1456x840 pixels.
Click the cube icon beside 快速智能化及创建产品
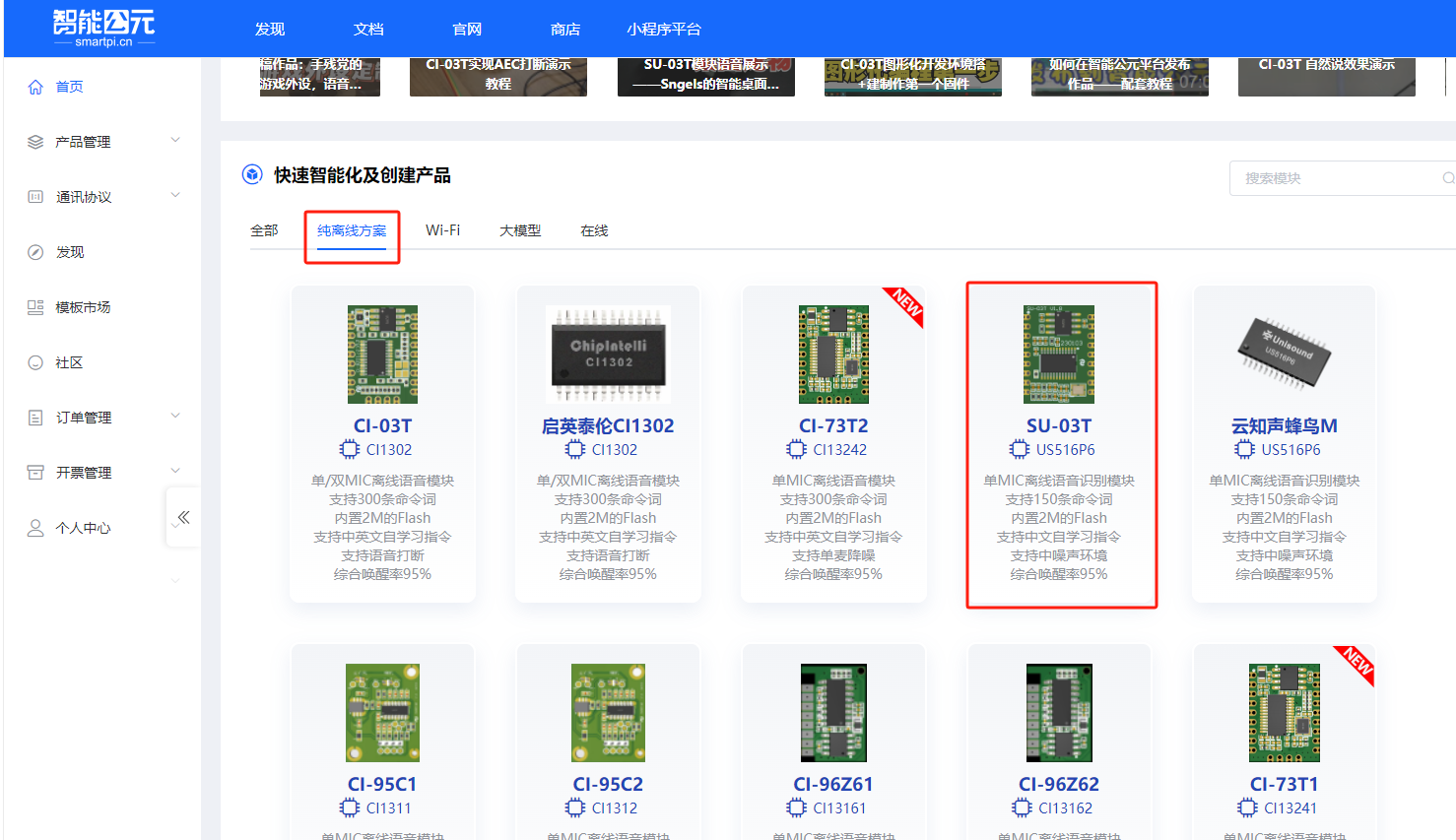coord(252,174)
